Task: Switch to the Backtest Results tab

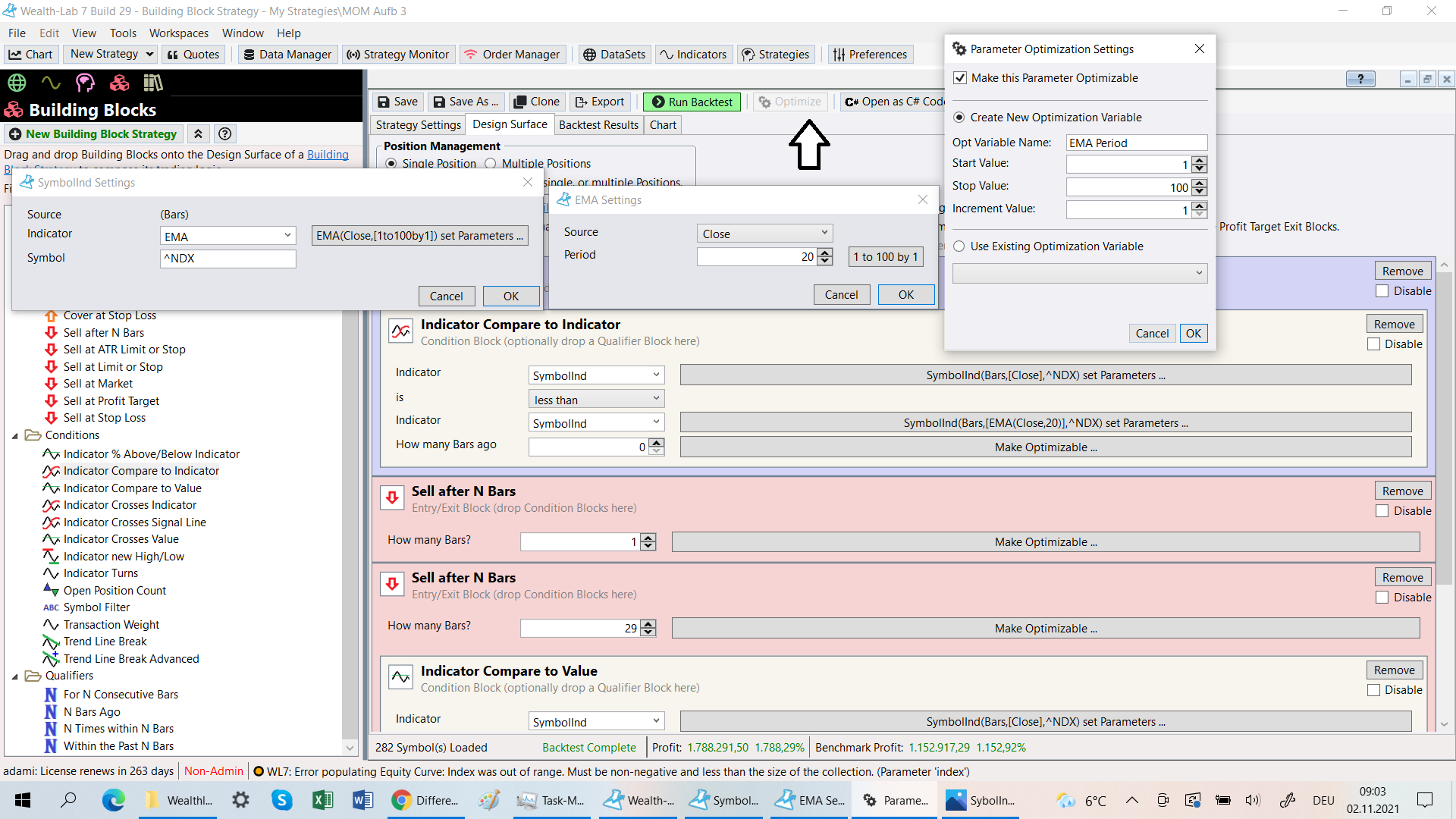Action: [x=598, y=125]
